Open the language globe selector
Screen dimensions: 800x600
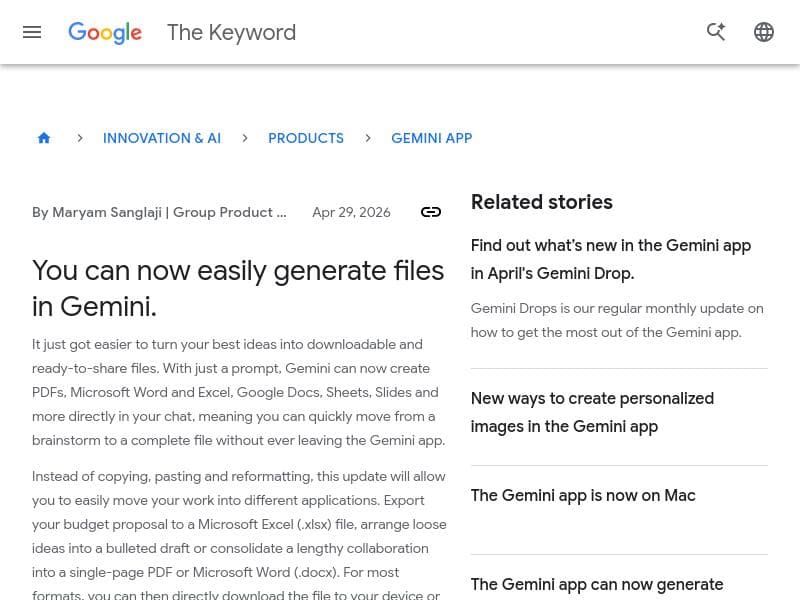pos(764,32)
